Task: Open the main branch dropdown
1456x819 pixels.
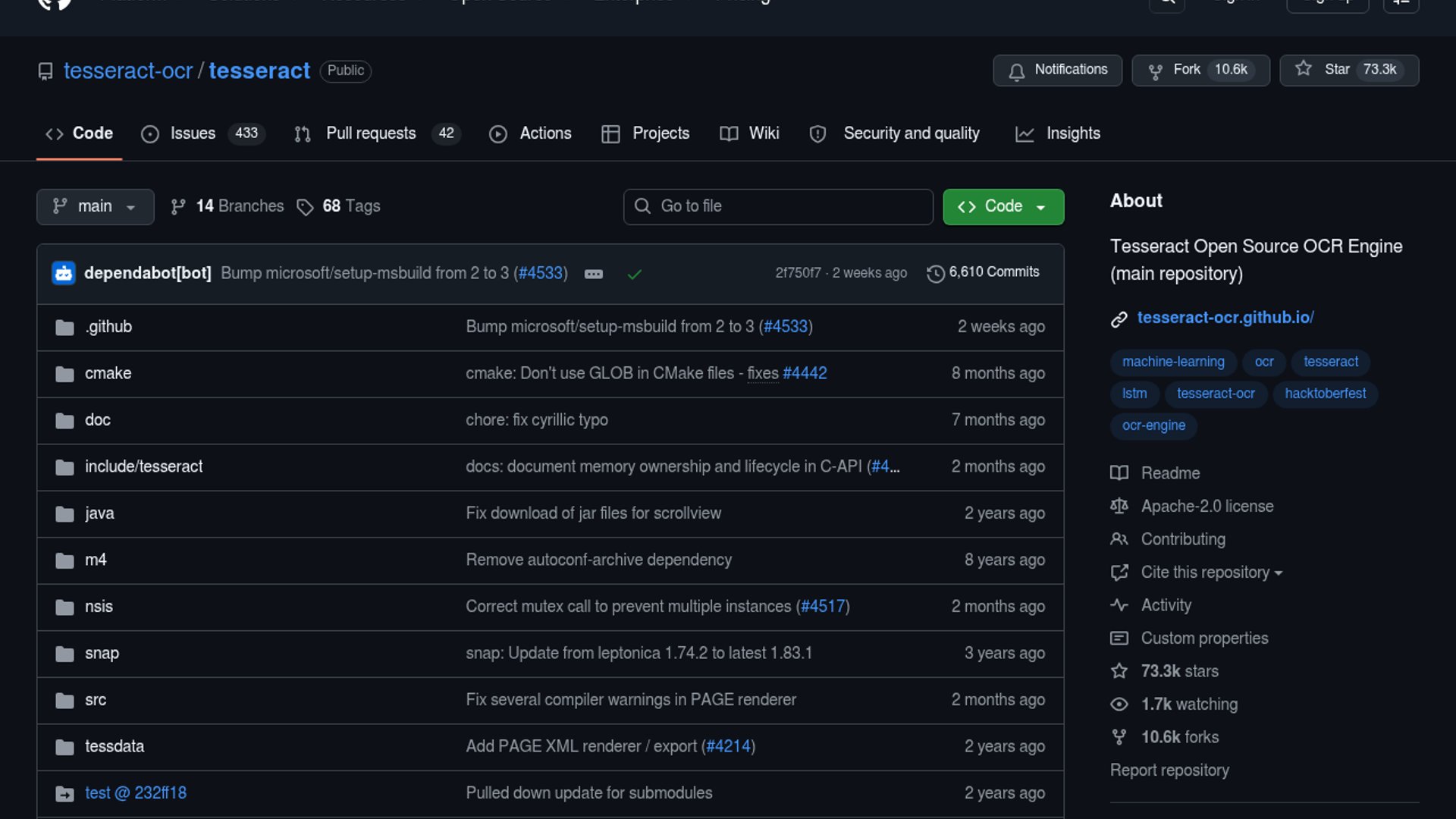Action: point(95,206)
